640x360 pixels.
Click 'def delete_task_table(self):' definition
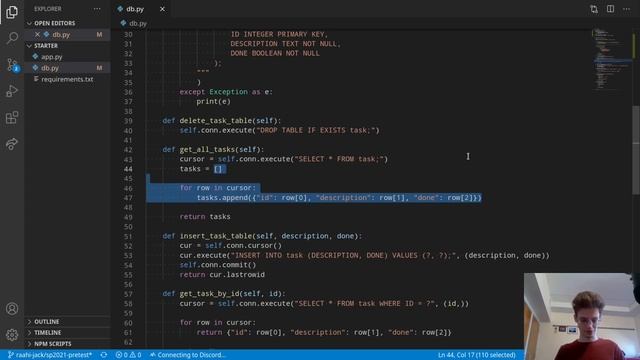point(222,121)
